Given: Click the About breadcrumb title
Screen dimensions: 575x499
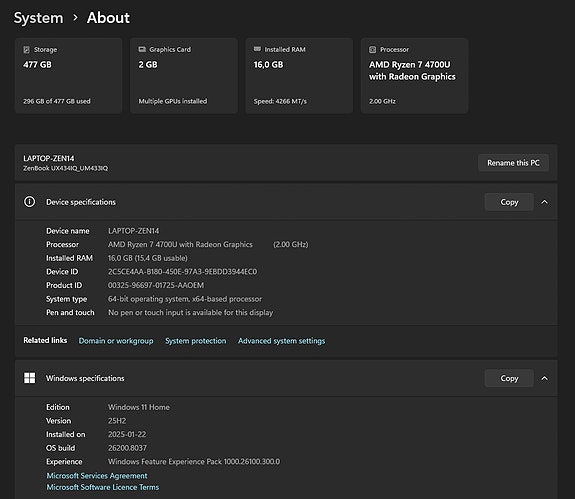Looking at the screenshot, I should (108, 18).
